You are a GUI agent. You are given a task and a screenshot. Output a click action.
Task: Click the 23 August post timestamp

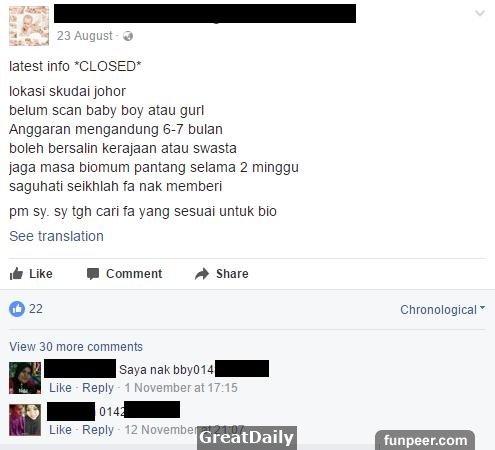click(85, 36)
